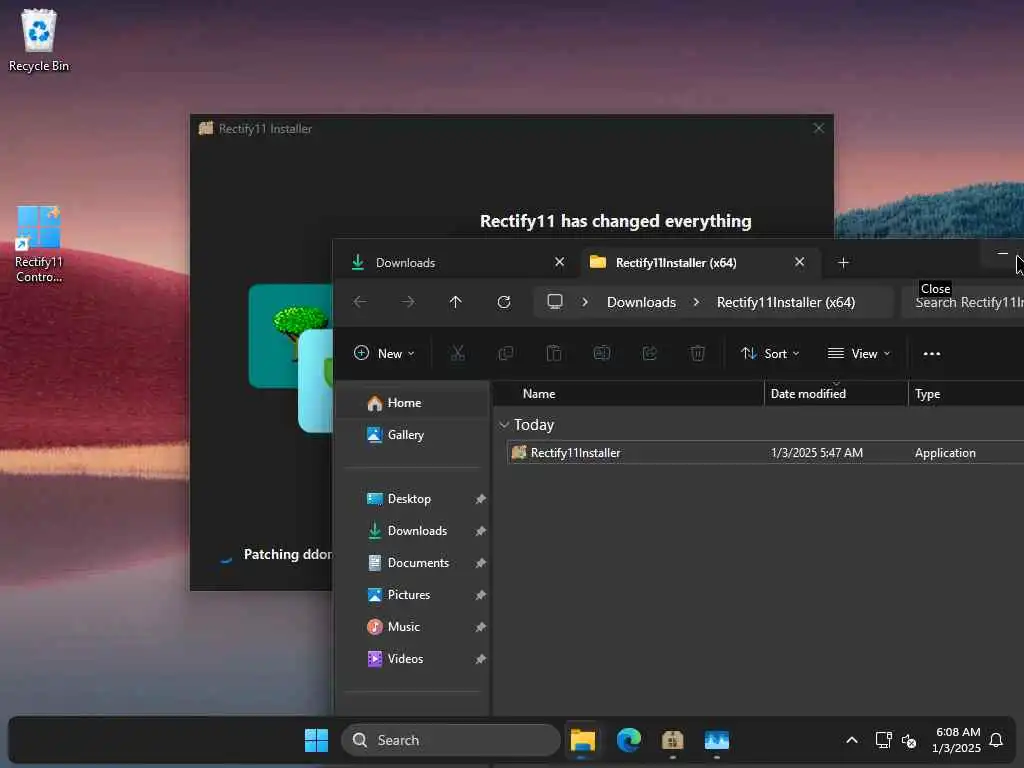
Task: Open the Rectify11 Control Center desktop shortcut
Action: tap(39, 244)
